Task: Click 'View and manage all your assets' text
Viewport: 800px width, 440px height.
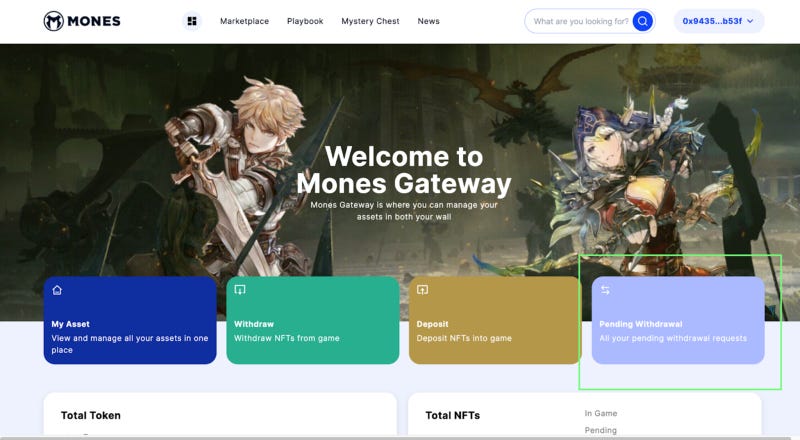Action: click(x=130, y=344)
